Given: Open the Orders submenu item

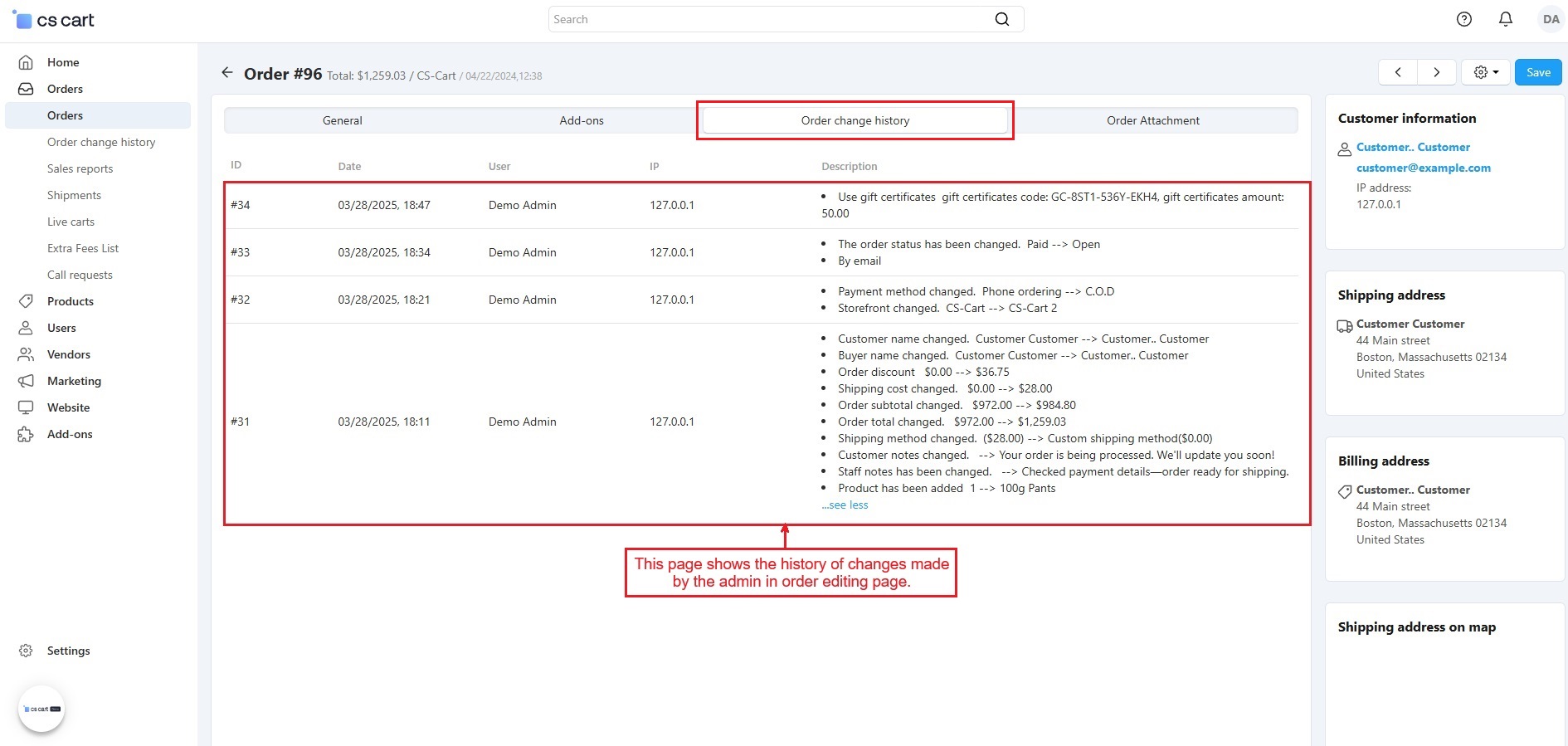Looking at the screenshot, I should pyautogui.click(x=98, y=115).
